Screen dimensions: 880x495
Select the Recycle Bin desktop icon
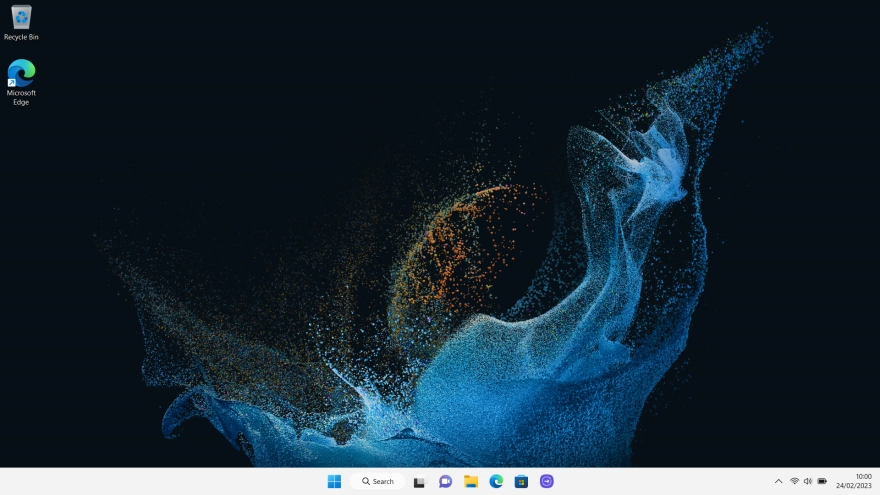[x=21, y=17]
